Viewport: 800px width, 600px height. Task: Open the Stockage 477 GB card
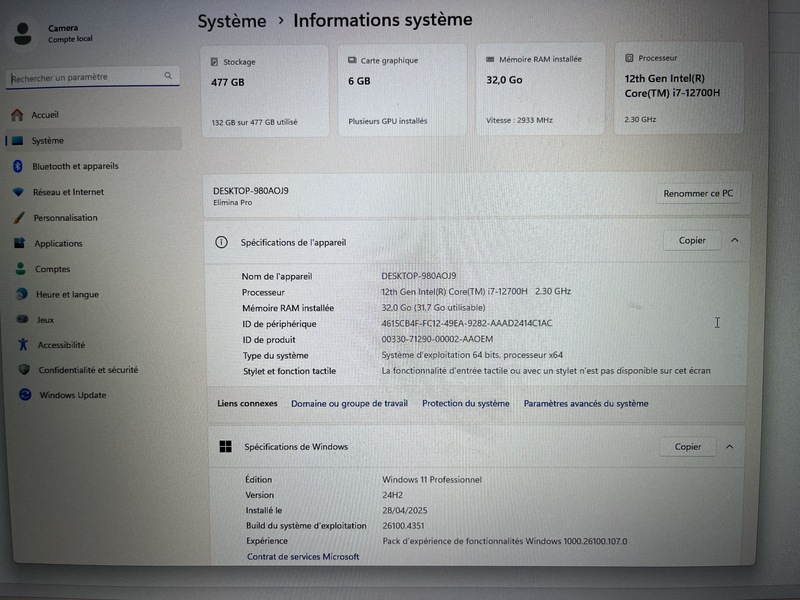click(265, 91)
